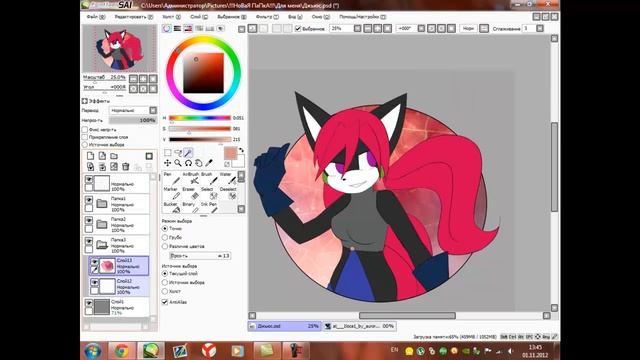Select the rotate canvas tool

(x=188, y=163)
